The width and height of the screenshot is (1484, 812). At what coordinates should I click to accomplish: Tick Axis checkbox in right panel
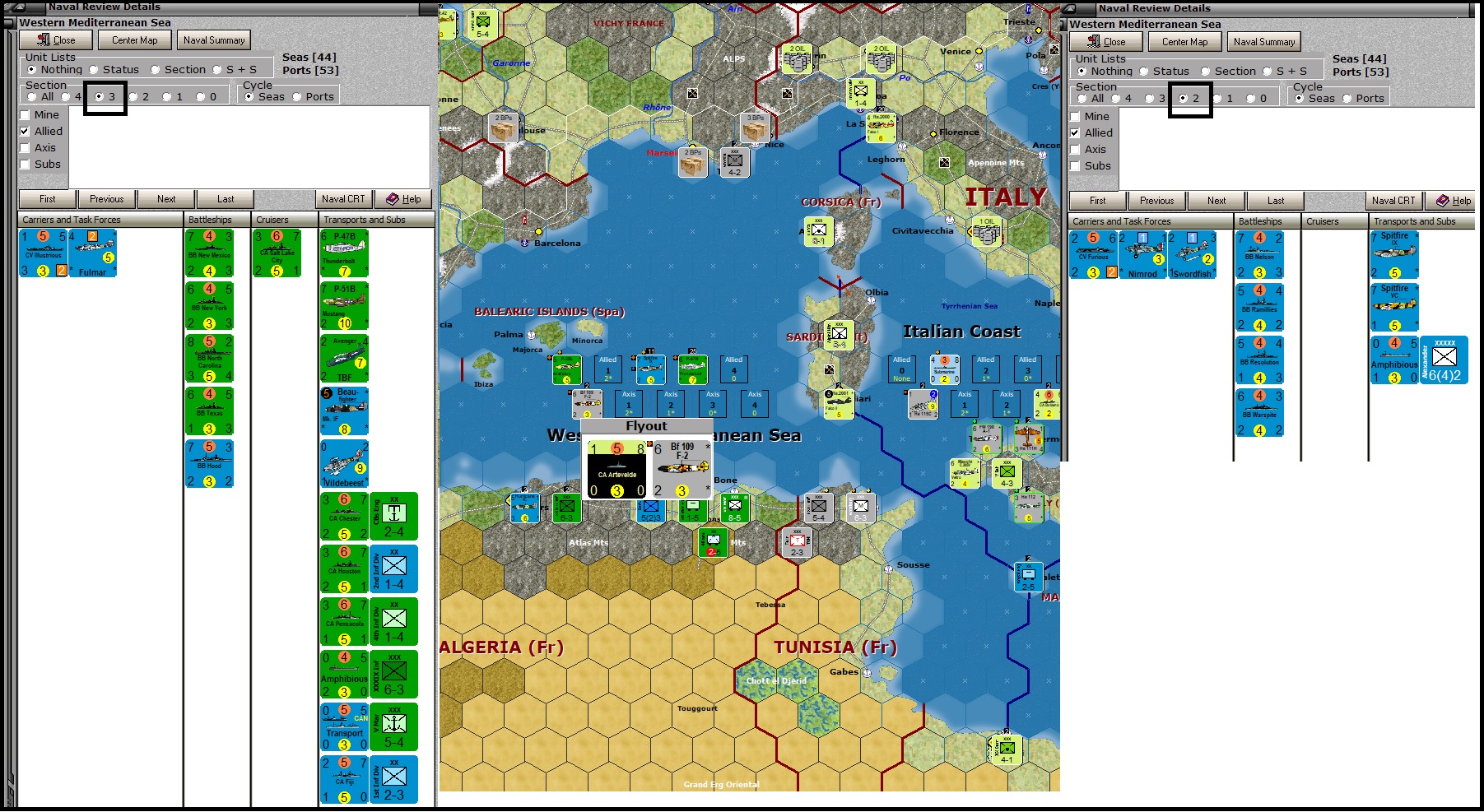pyautogui.click(x=1075, y=150)
